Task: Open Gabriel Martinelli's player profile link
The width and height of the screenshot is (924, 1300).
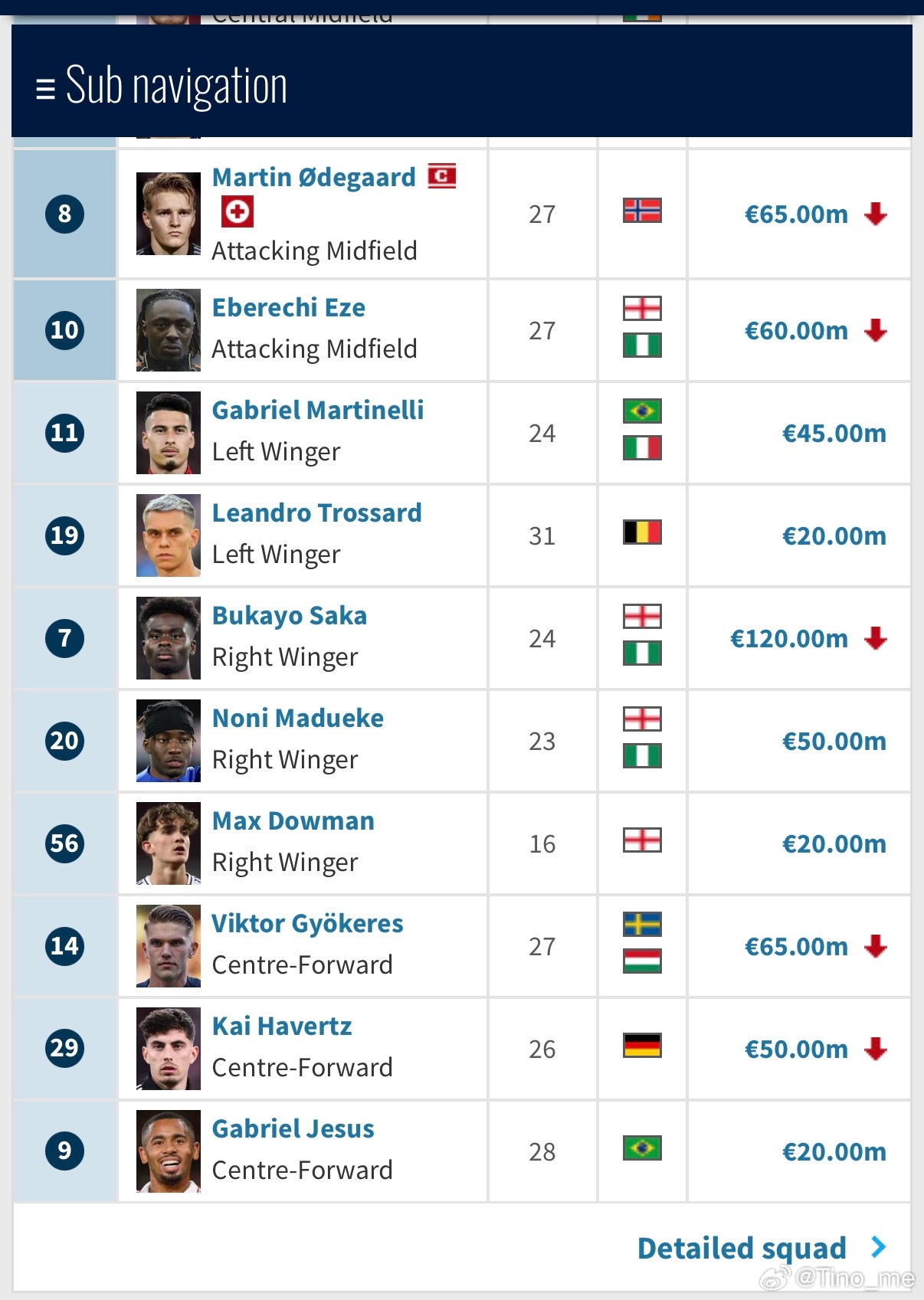Action: [x=317, y=411]
